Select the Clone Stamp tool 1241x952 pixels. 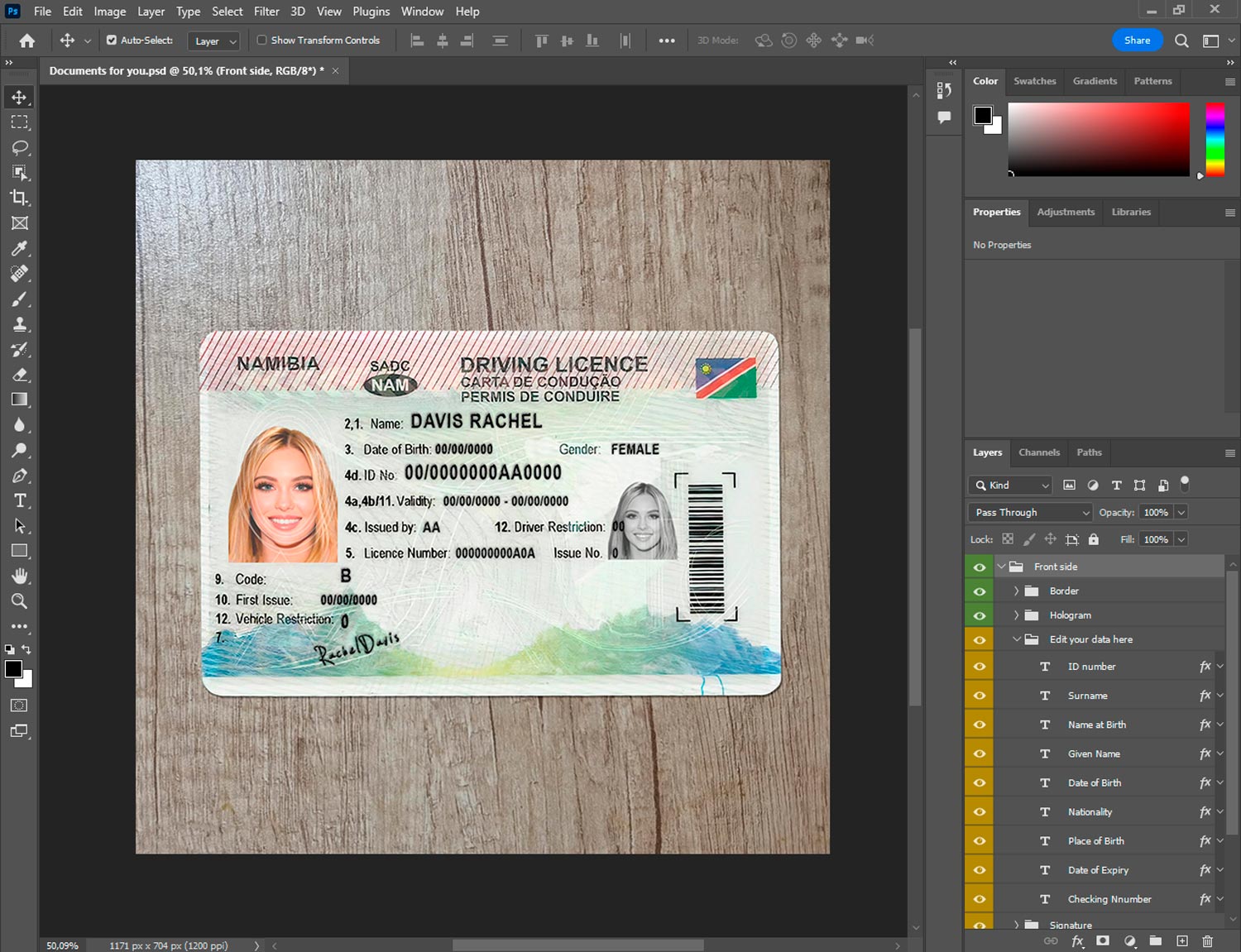20,324
